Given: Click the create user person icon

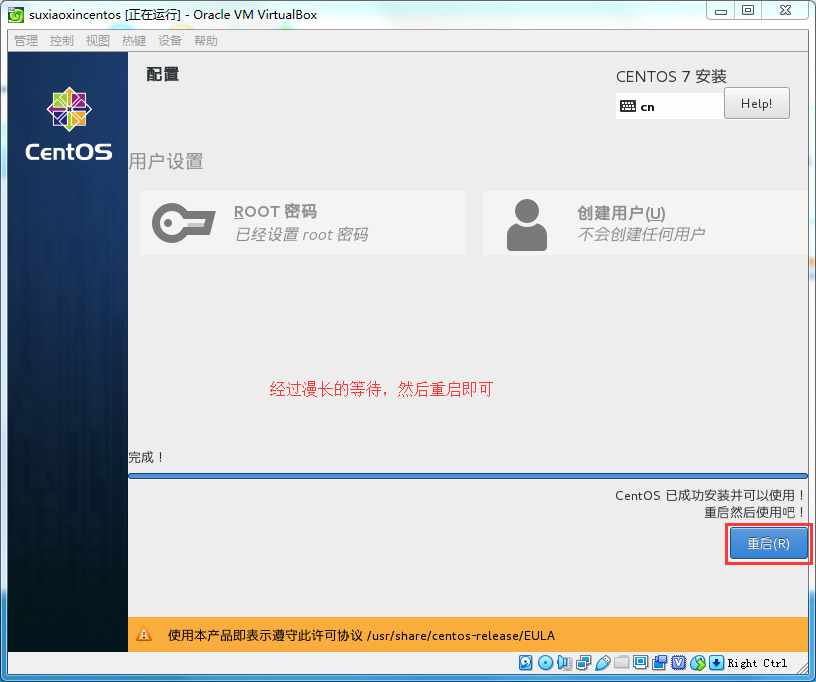Looking at the screenshot, I should pos(527,225).
